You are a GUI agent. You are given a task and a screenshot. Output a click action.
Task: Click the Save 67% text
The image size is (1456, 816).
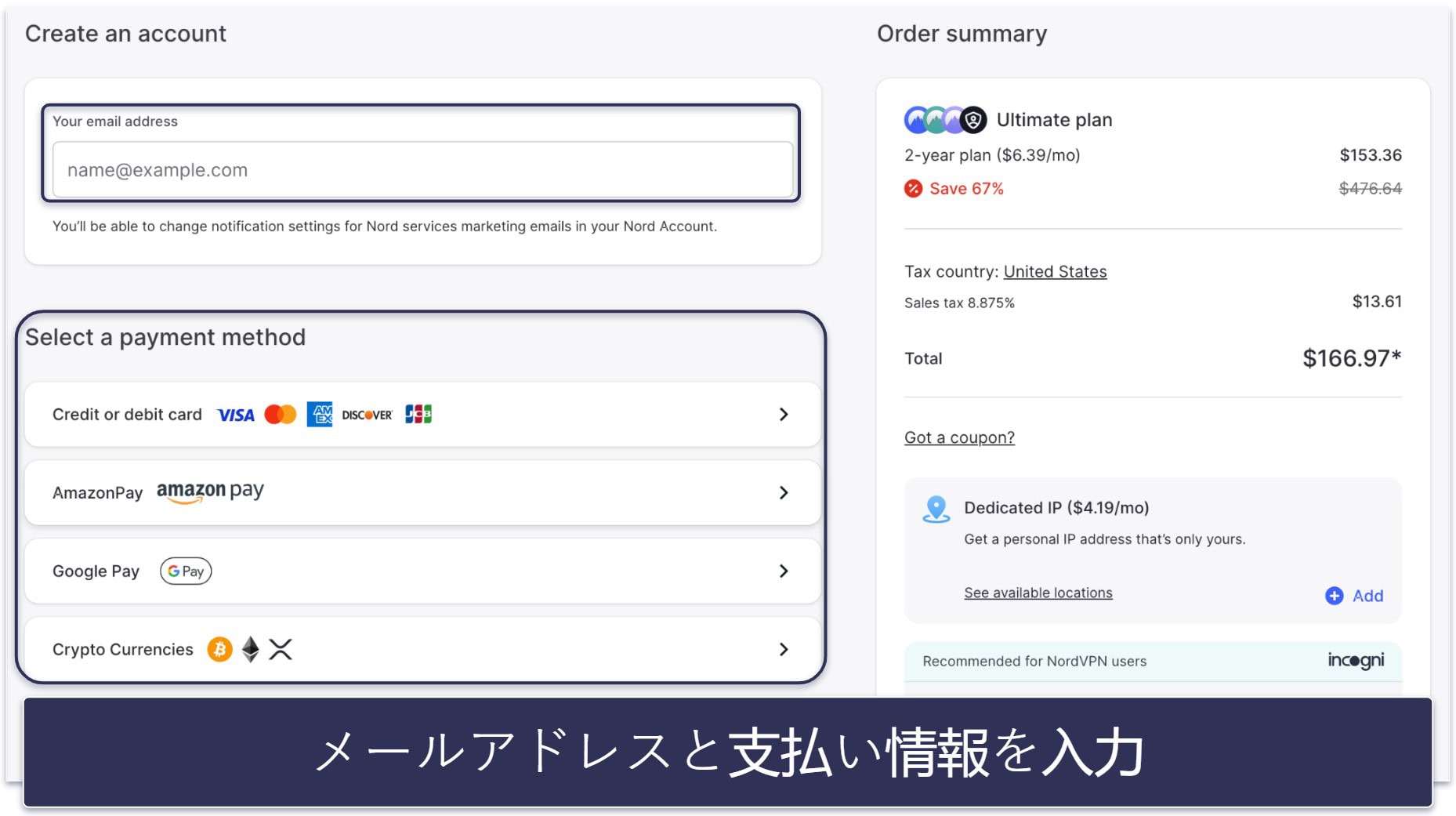pos(966,188)
